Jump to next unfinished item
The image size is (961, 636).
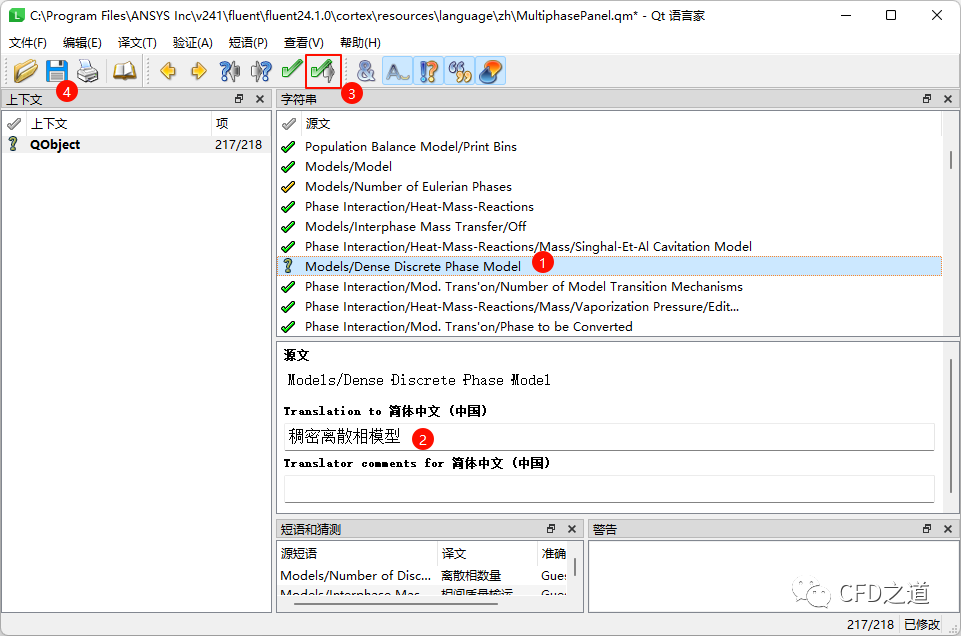pos(261,71)
